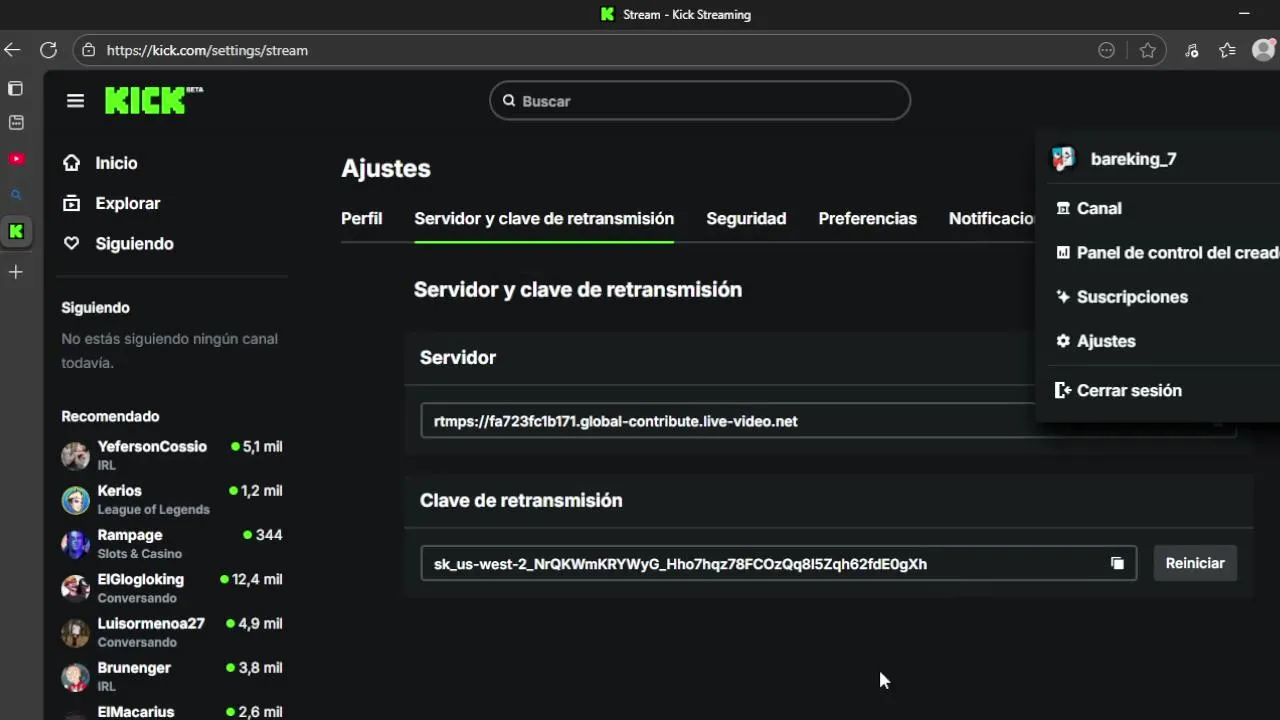1280x720 pixels.
Task: Reload the page with the refresh icon
Action: click(48, 50)
